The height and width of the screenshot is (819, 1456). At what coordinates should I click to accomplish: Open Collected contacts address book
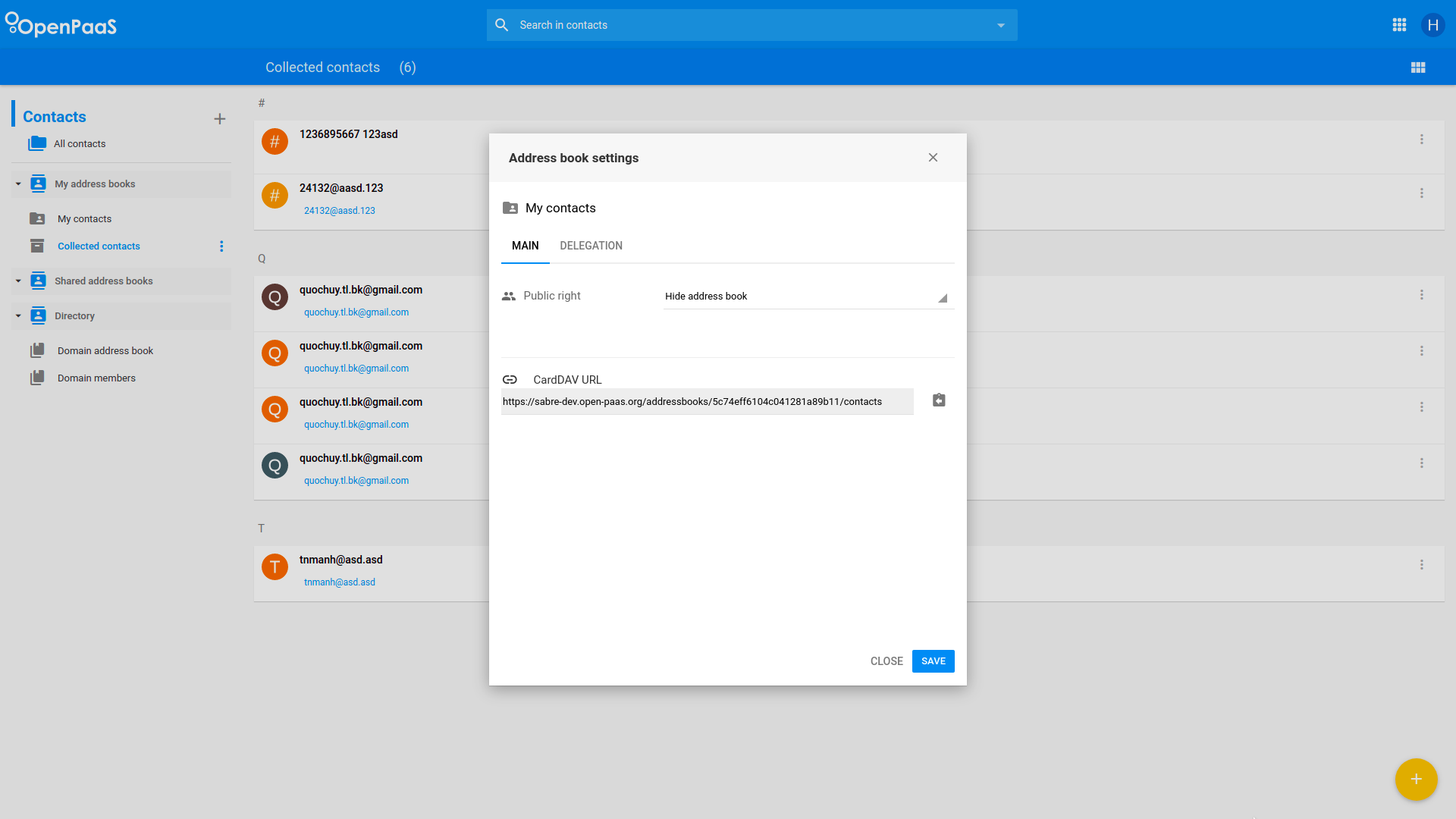[x=99, y=246]
